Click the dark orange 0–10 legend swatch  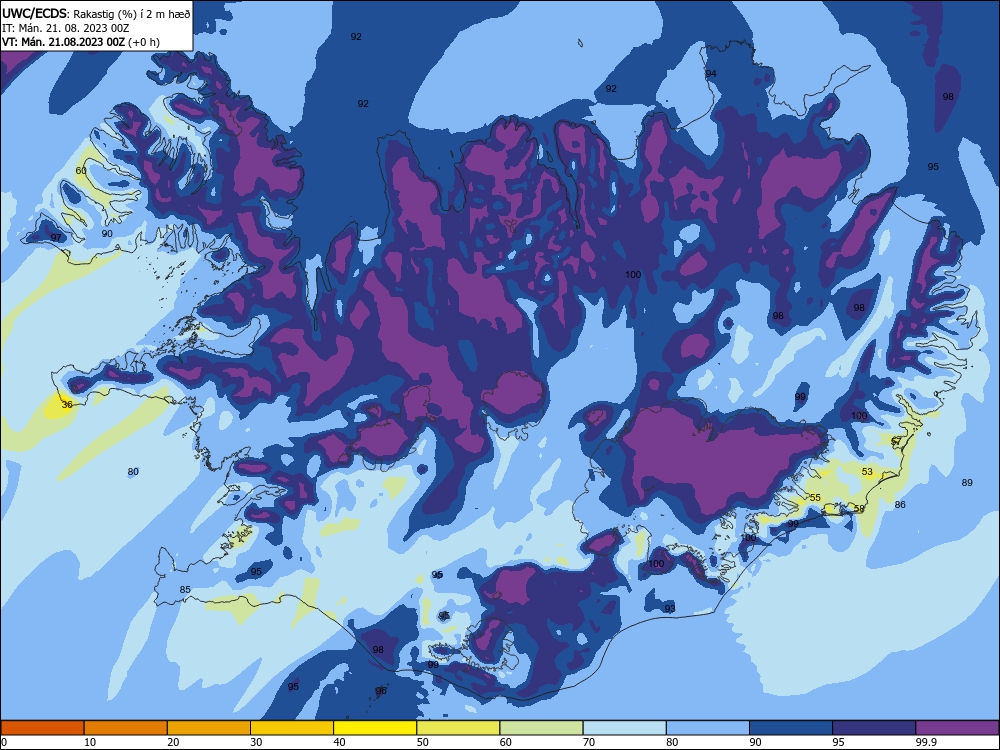[x=42, y=728]
